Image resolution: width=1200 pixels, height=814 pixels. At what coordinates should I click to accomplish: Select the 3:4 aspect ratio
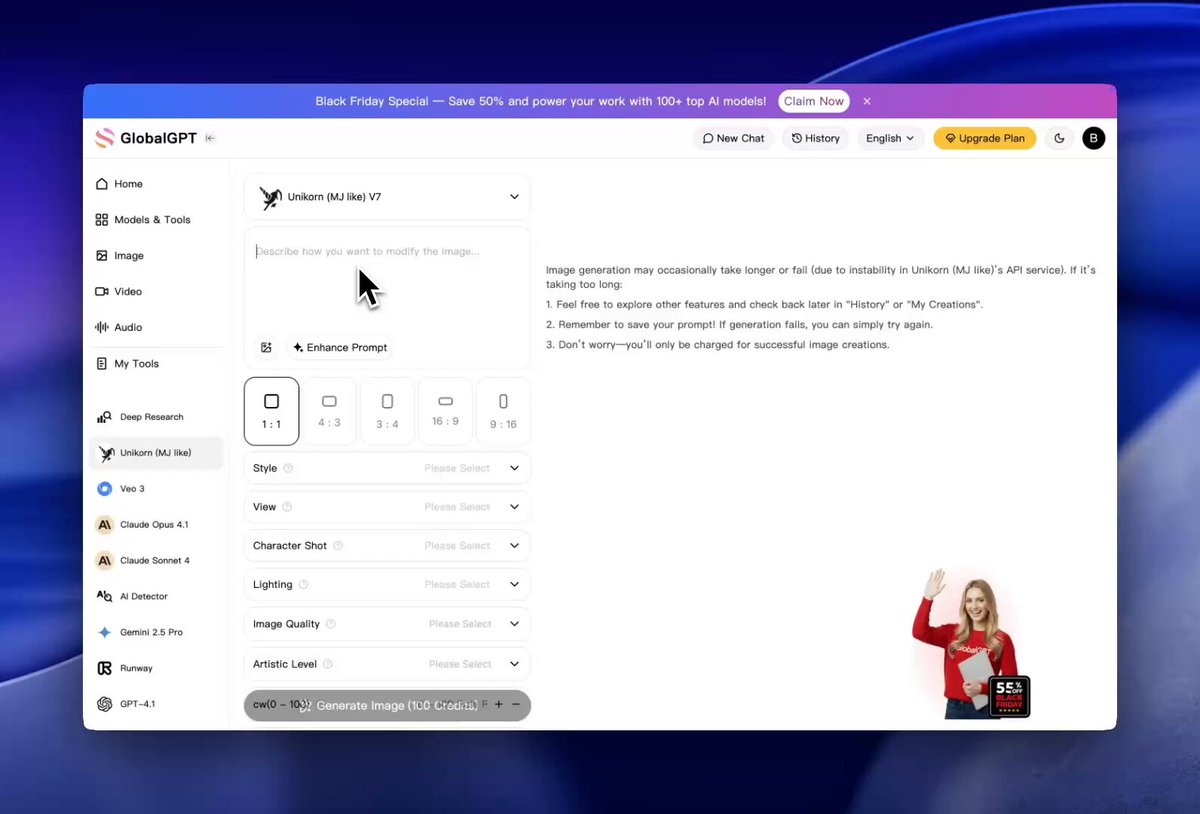click(387, 411)
